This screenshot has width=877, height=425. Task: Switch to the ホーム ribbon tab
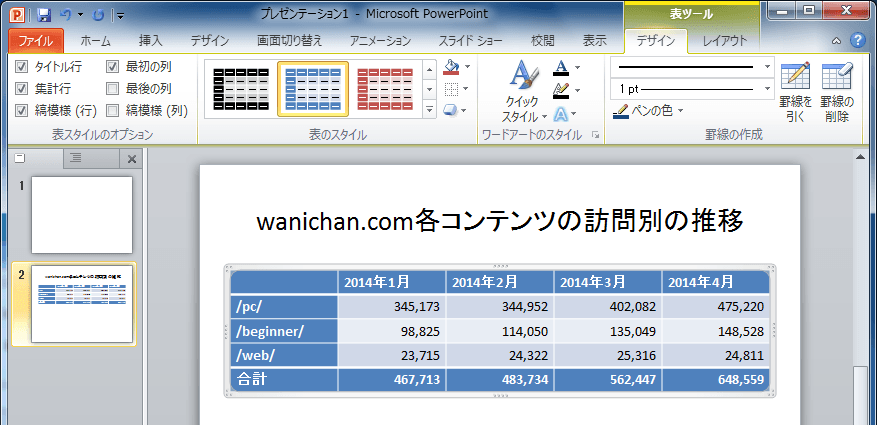(95, 41)
